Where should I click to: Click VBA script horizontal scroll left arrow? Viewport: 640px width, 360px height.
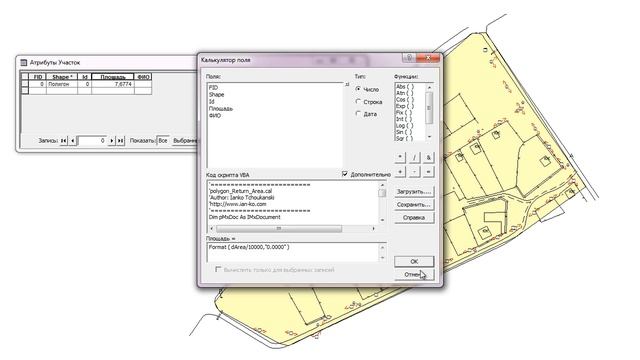211,229
